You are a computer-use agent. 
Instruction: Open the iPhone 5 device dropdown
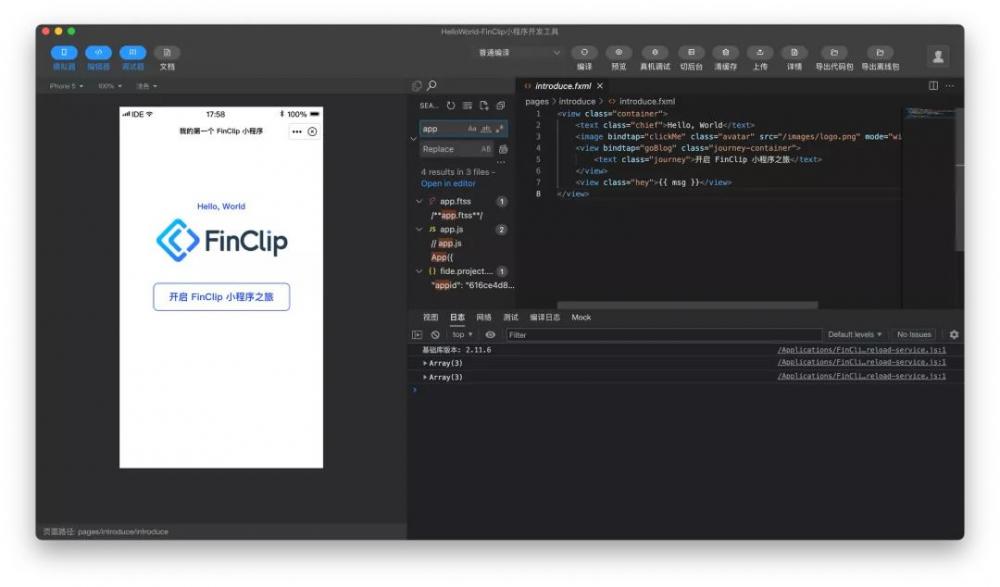pyautogui.click(x=66, y=86)
